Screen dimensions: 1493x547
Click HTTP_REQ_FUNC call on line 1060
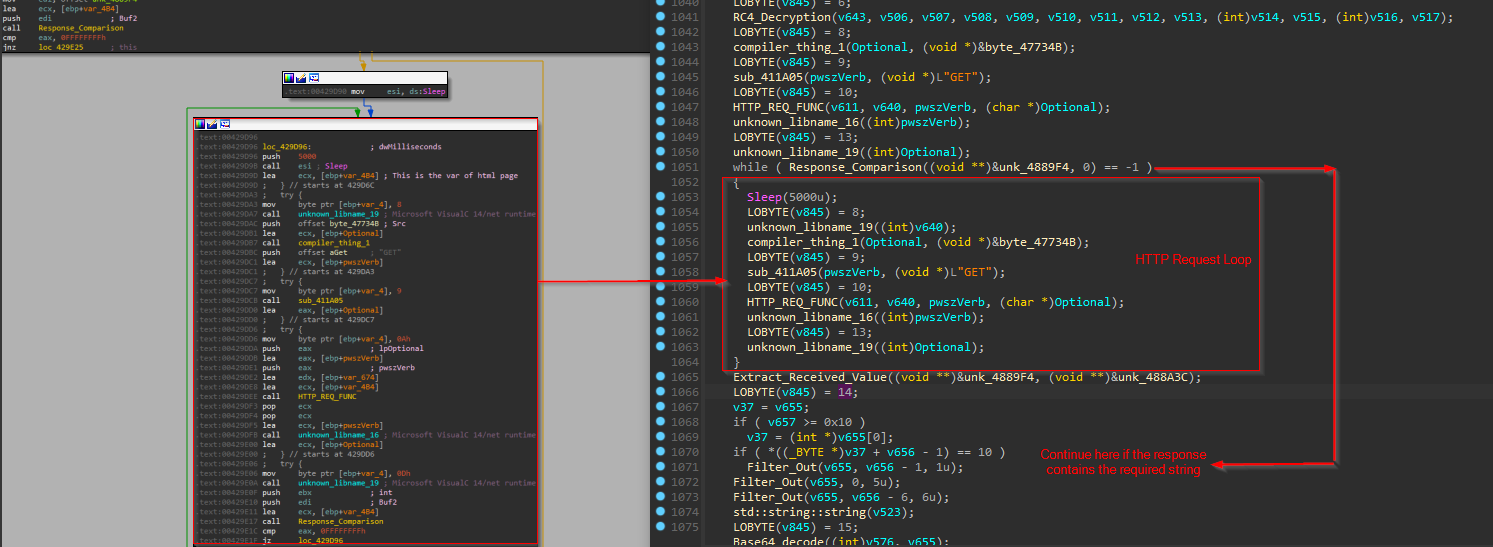tap(935, 302)
